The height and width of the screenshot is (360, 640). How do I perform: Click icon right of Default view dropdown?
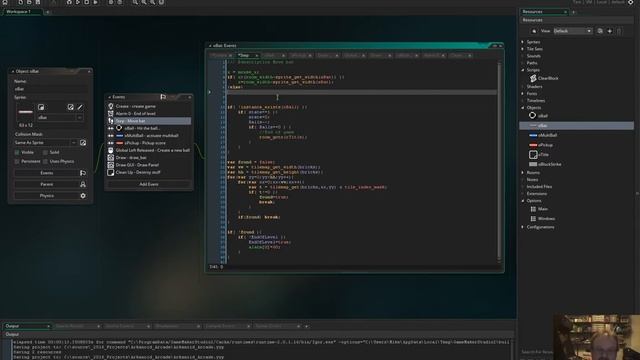(x=600, y=31)
